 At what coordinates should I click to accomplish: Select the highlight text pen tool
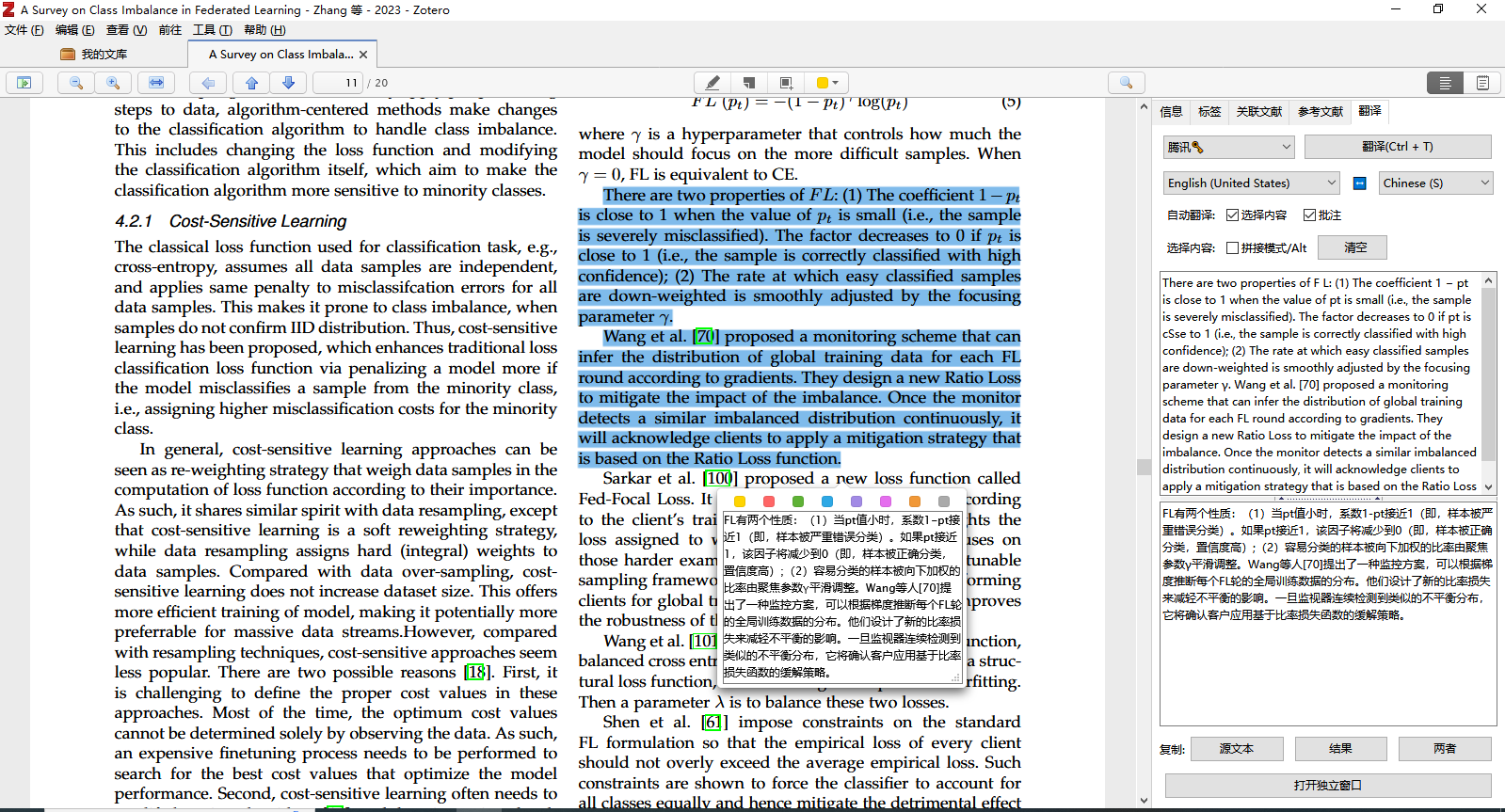(713, 83)
